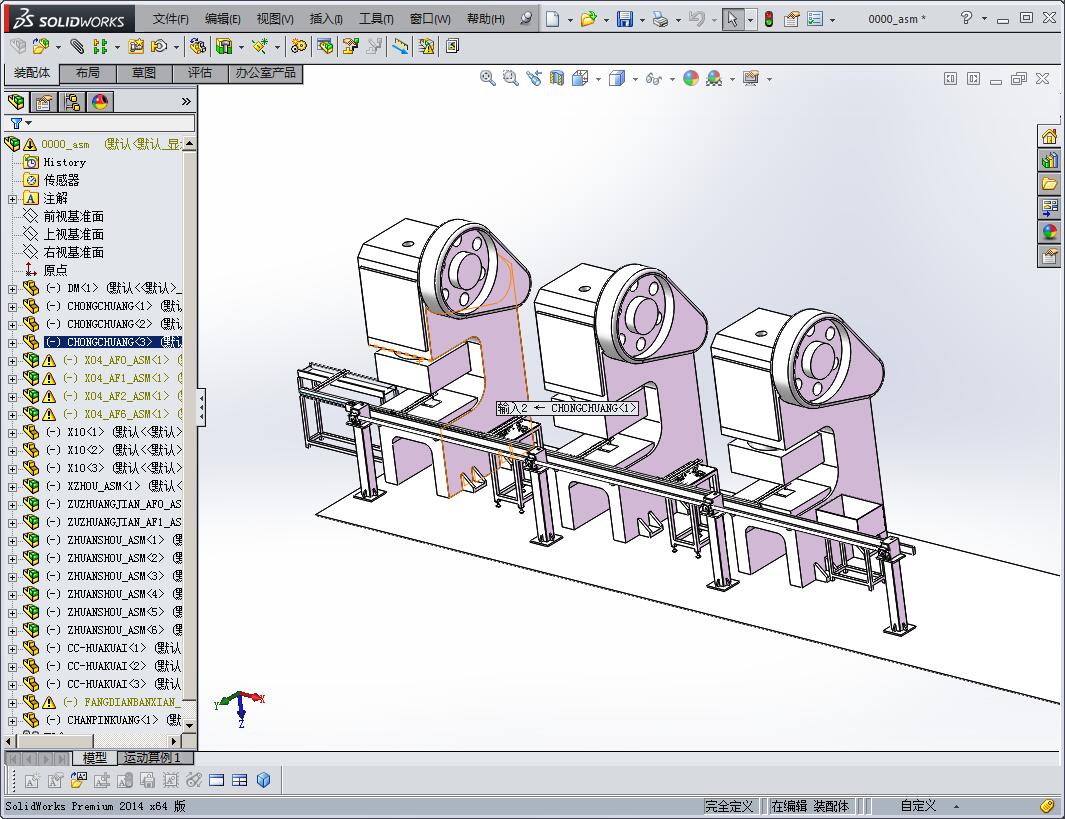Toggle RealView graphics in view settings

(752, 77)
